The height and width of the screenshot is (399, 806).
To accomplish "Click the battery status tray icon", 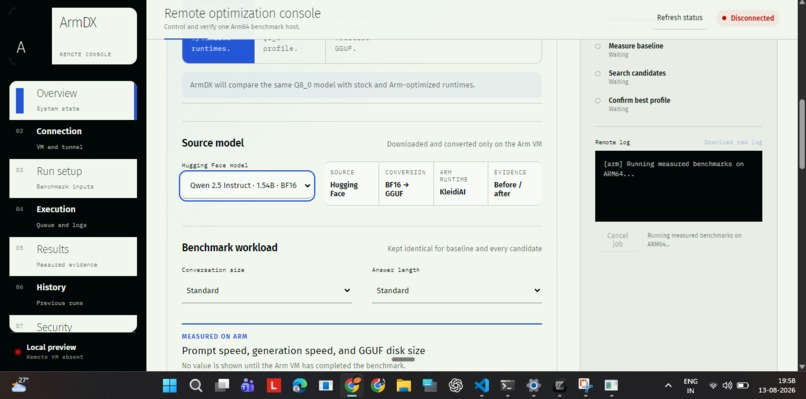I will 742,385.
